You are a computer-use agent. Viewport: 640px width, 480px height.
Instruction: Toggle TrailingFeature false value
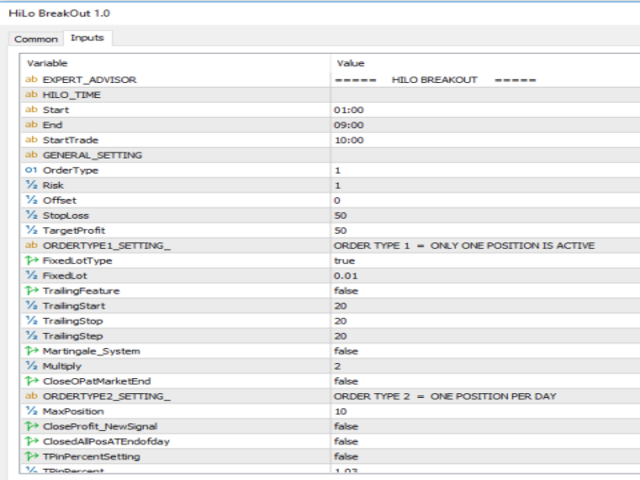346,290
